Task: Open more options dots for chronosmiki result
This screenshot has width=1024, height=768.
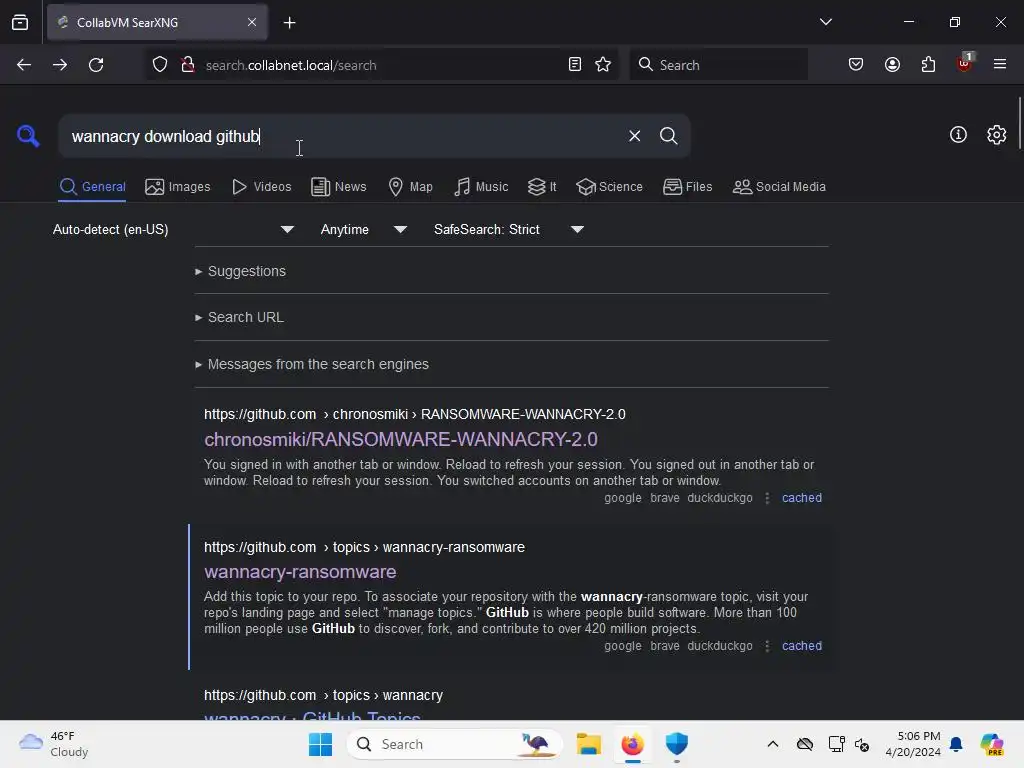Action: pos(767,498)
